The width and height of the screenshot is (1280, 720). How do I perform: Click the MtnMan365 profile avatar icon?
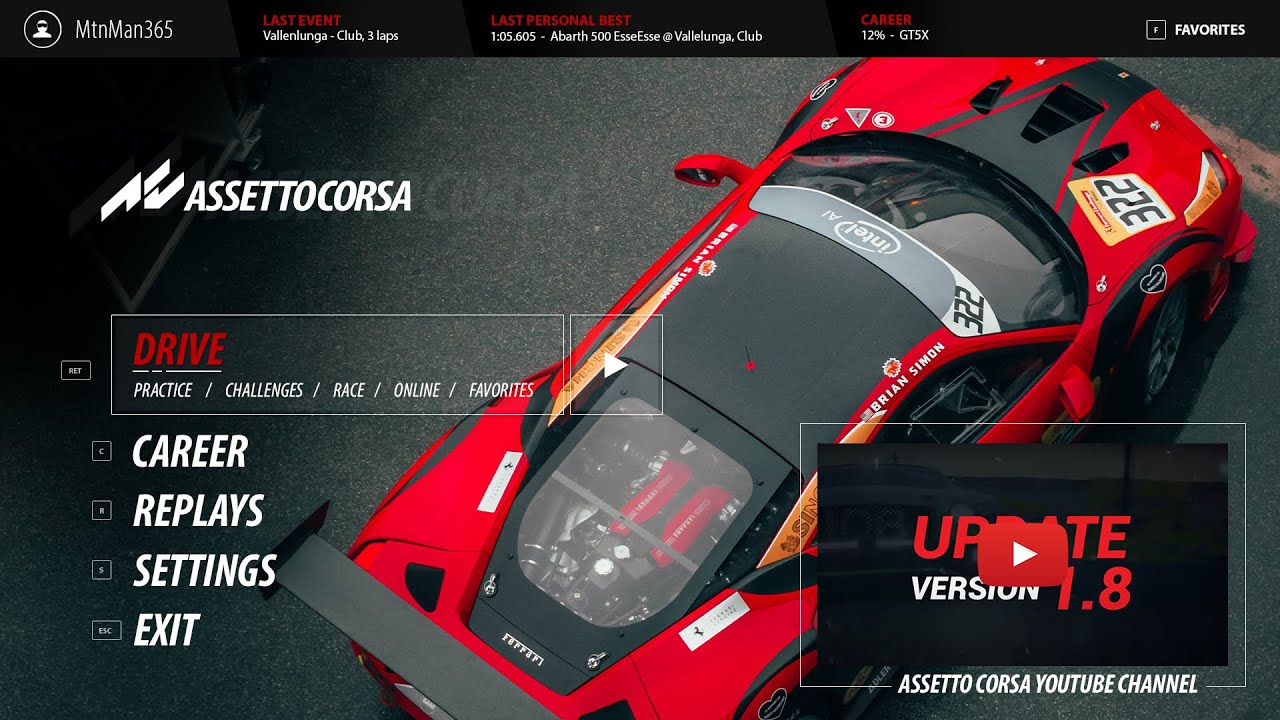coord(42,29)
